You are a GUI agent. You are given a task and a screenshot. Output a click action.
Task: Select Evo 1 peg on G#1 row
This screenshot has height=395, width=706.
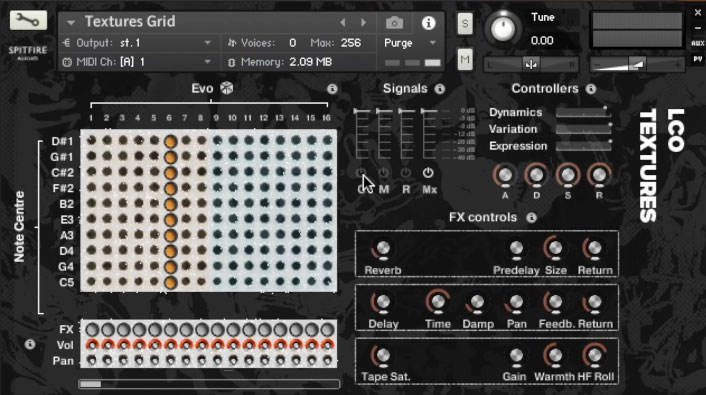91,156
